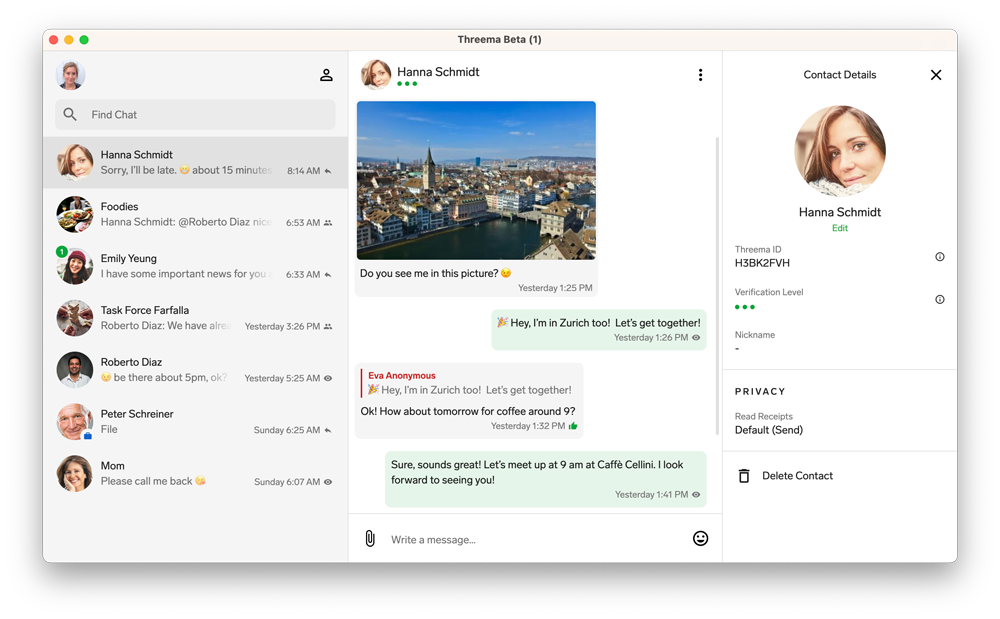Click the Contact Details panel title
Viewport: 1000px width, 619px height.
click(839, 75)
